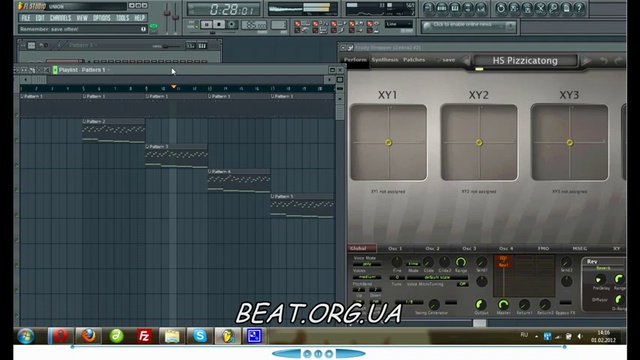Select the FMO tab

(x=543, y=248)
